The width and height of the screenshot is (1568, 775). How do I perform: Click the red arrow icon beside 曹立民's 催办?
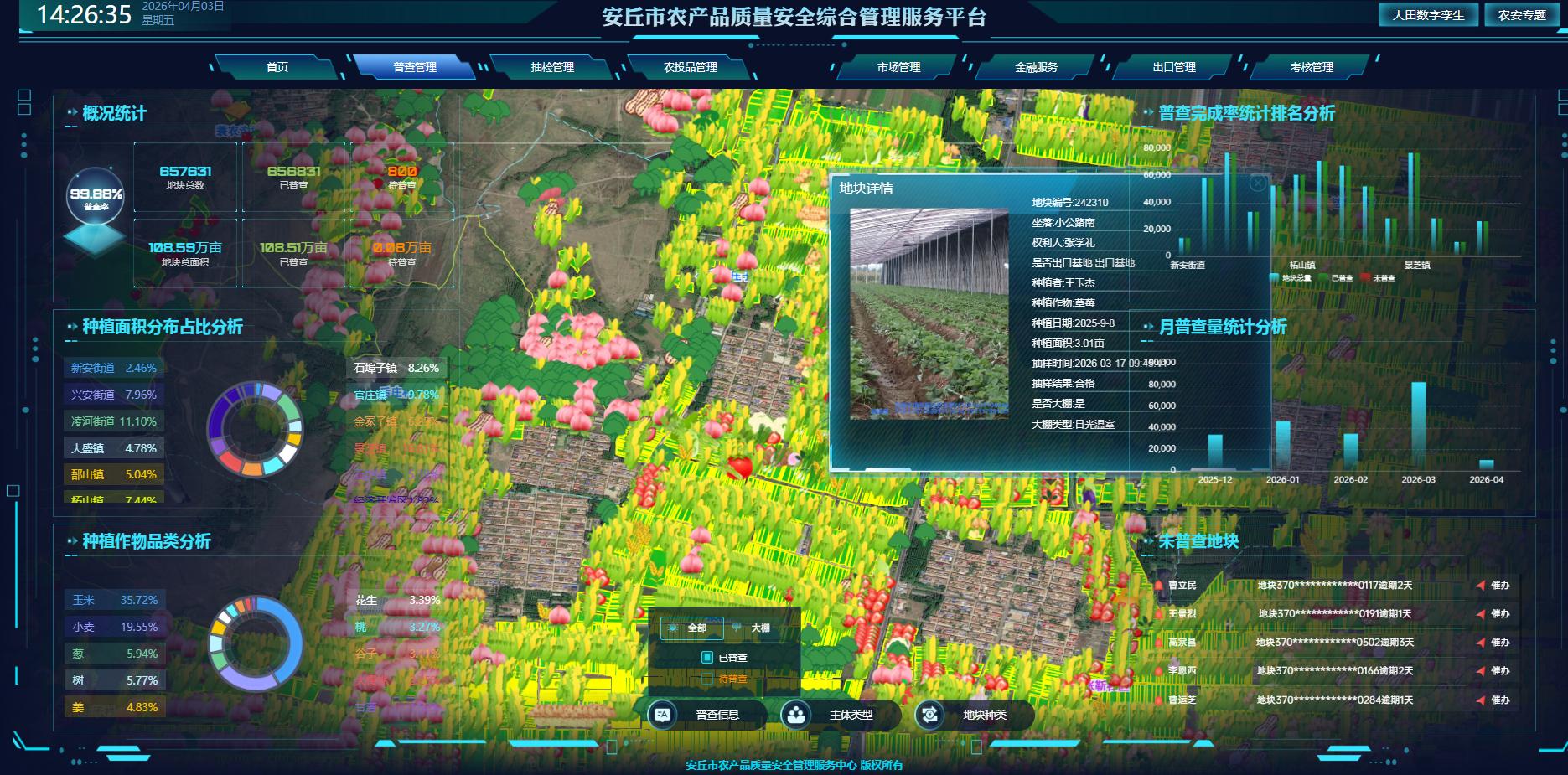[1481, 586]
